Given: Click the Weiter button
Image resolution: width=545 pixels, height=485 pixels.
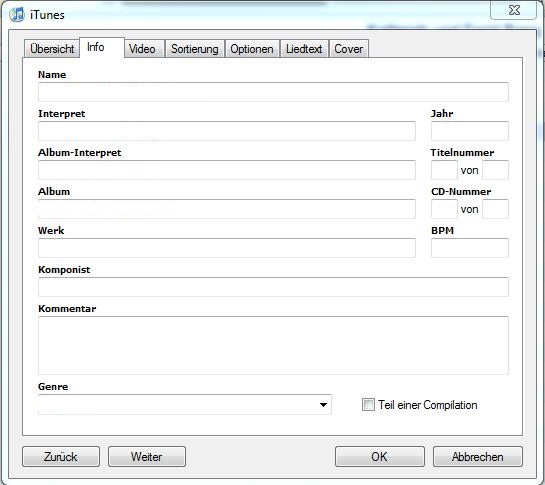Looking at the screenshot, I should [x=147, y=456].
